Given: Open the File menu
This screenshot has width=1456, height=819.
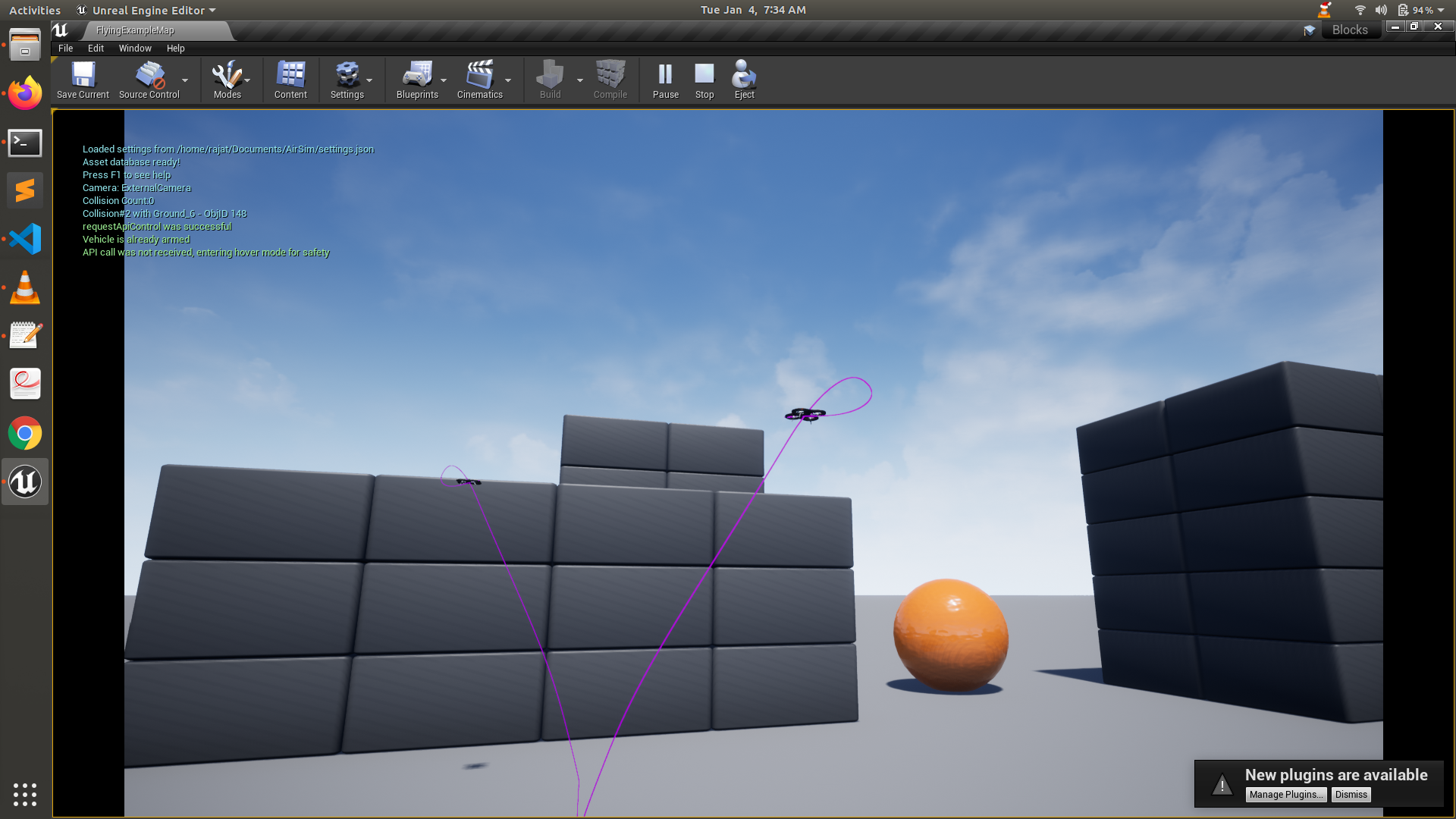Looking at the screenshot, I should (65, 48).
